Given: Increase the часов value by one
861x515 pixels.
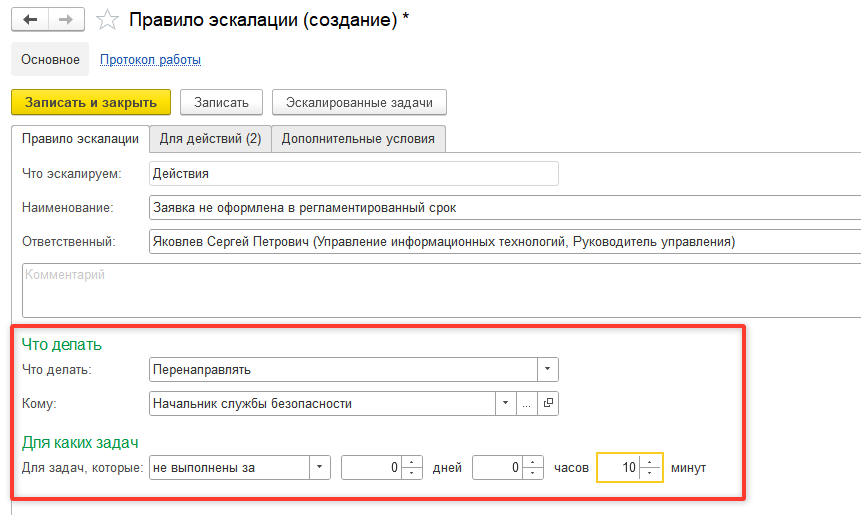Looking at the screenshot, I should pyautogui.click(x=533, y=462).
